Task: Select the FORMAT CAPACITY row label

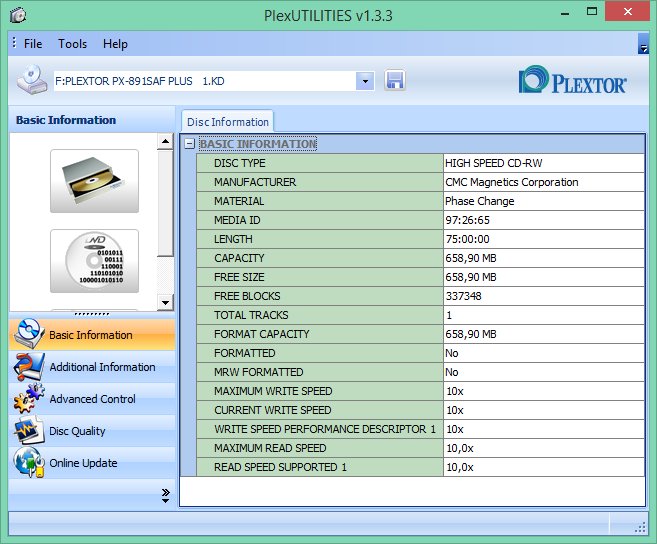Action: 261,334
